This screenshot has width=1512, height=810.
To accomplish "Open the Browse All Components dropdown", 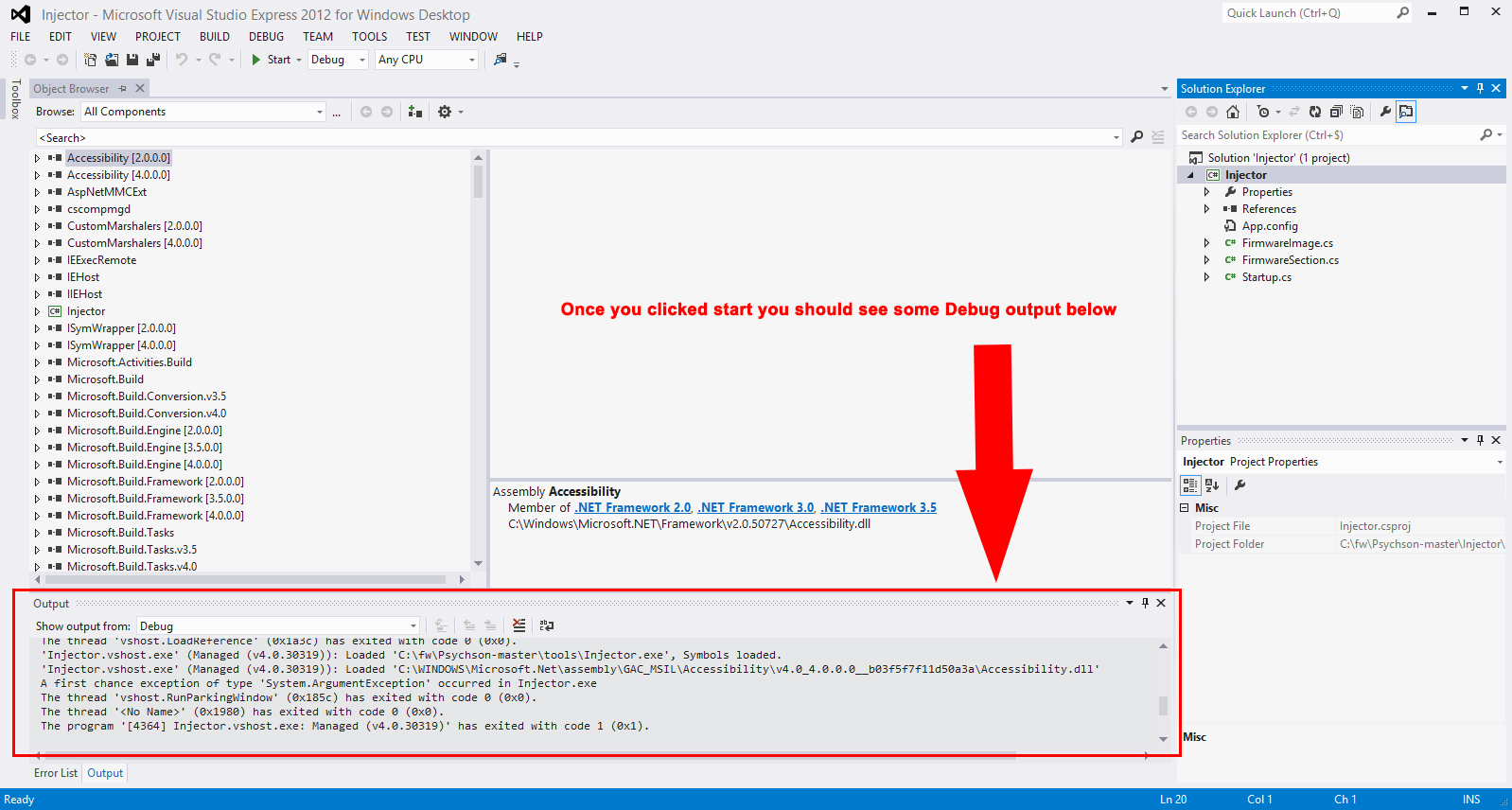I will tap(203, 112).
